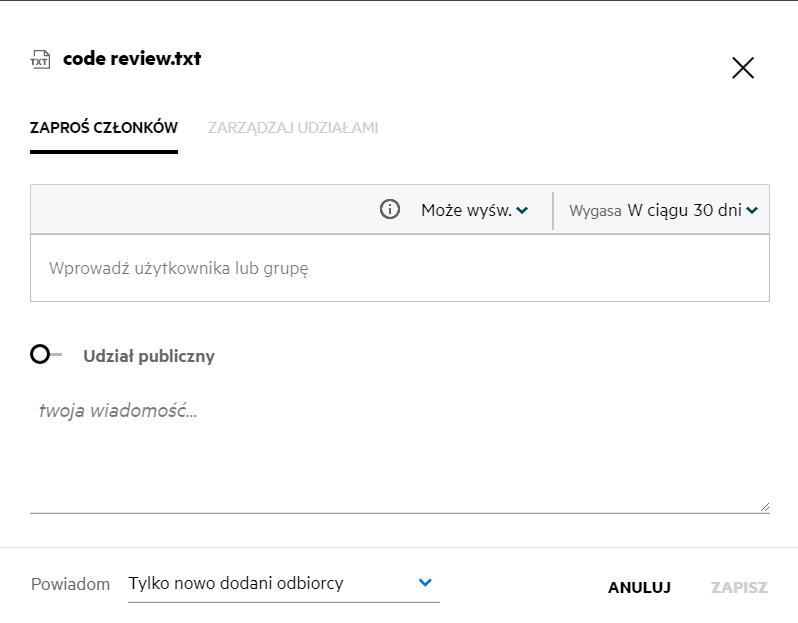The width and height of the screenshot is (798, 623).
Task: Open the 'Zarządzaj udziałami' tab
Action: point(293,128)
